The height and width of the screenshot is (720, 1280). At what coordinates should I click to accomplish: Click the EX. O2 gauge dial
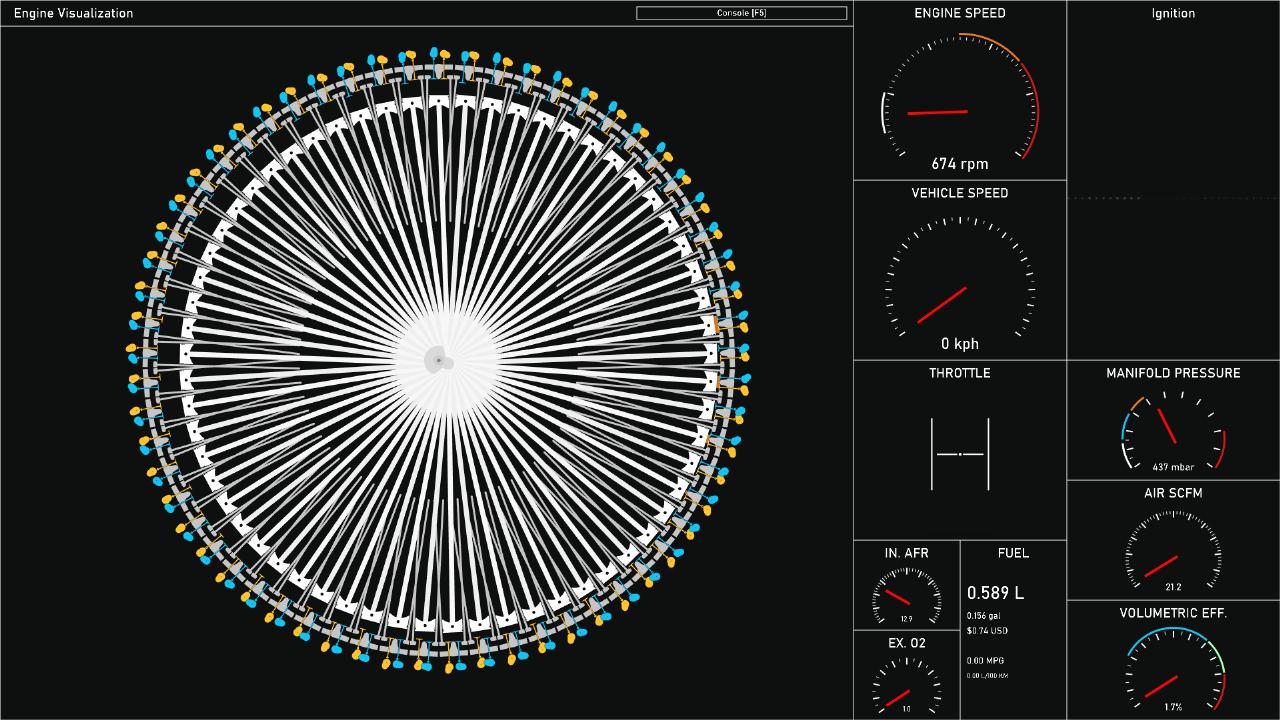pyautogui.click(x=906, y=688)
